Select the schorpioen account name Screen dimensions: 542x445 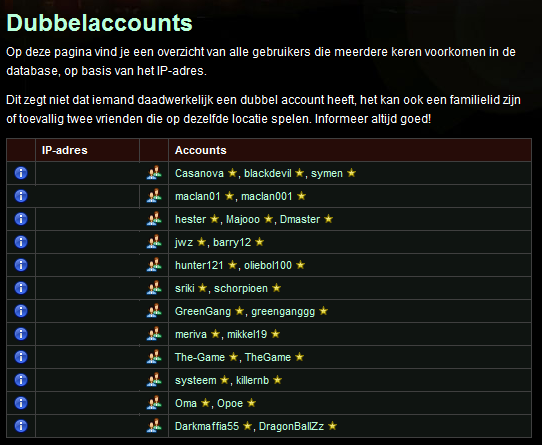pos(241,288)
